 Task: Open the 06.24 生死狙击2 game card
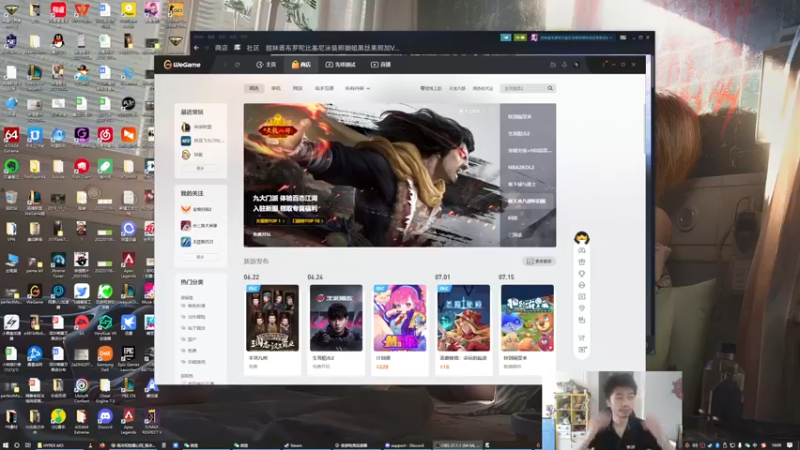click(336, 328)
